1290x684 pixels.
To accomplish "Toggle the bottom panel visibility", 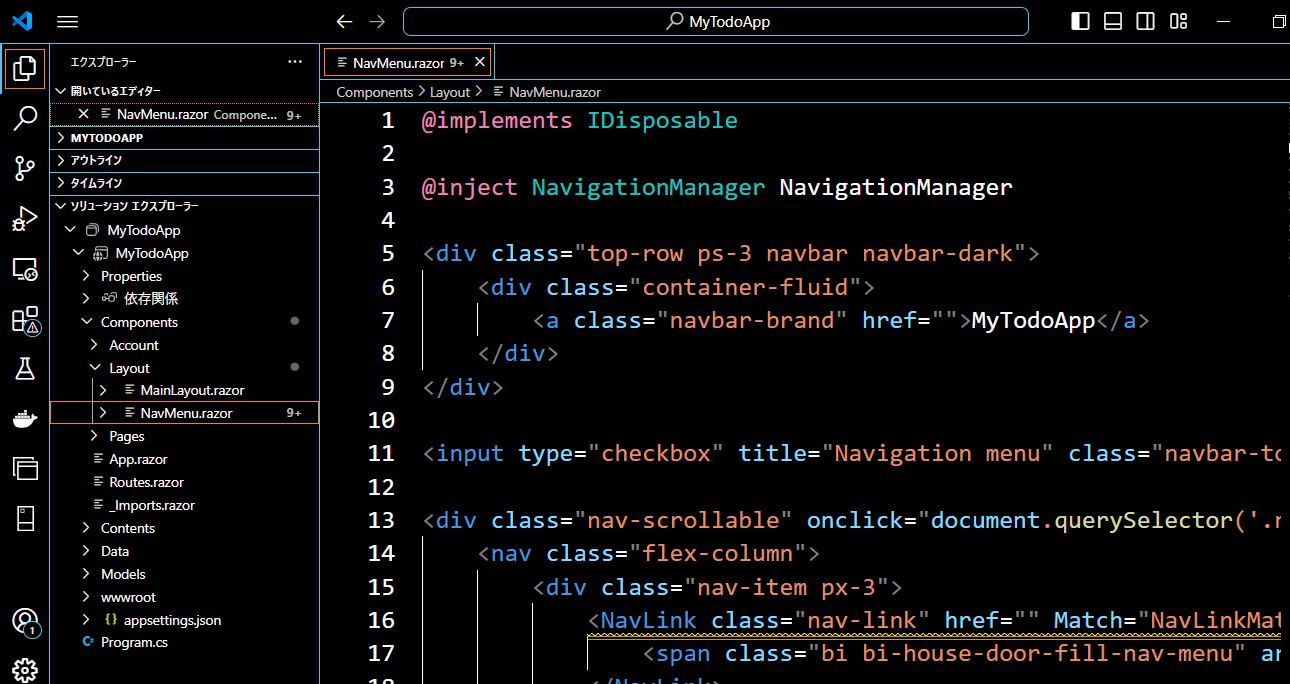I will coord(1112,20).
